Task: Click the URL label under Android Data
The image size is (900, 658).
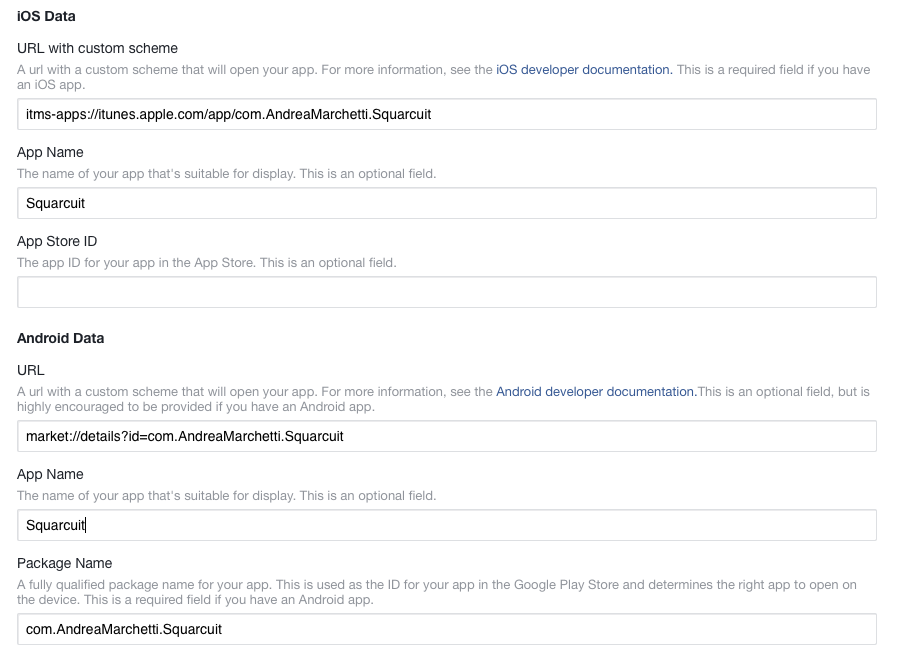Action: (x=30, y=370)
